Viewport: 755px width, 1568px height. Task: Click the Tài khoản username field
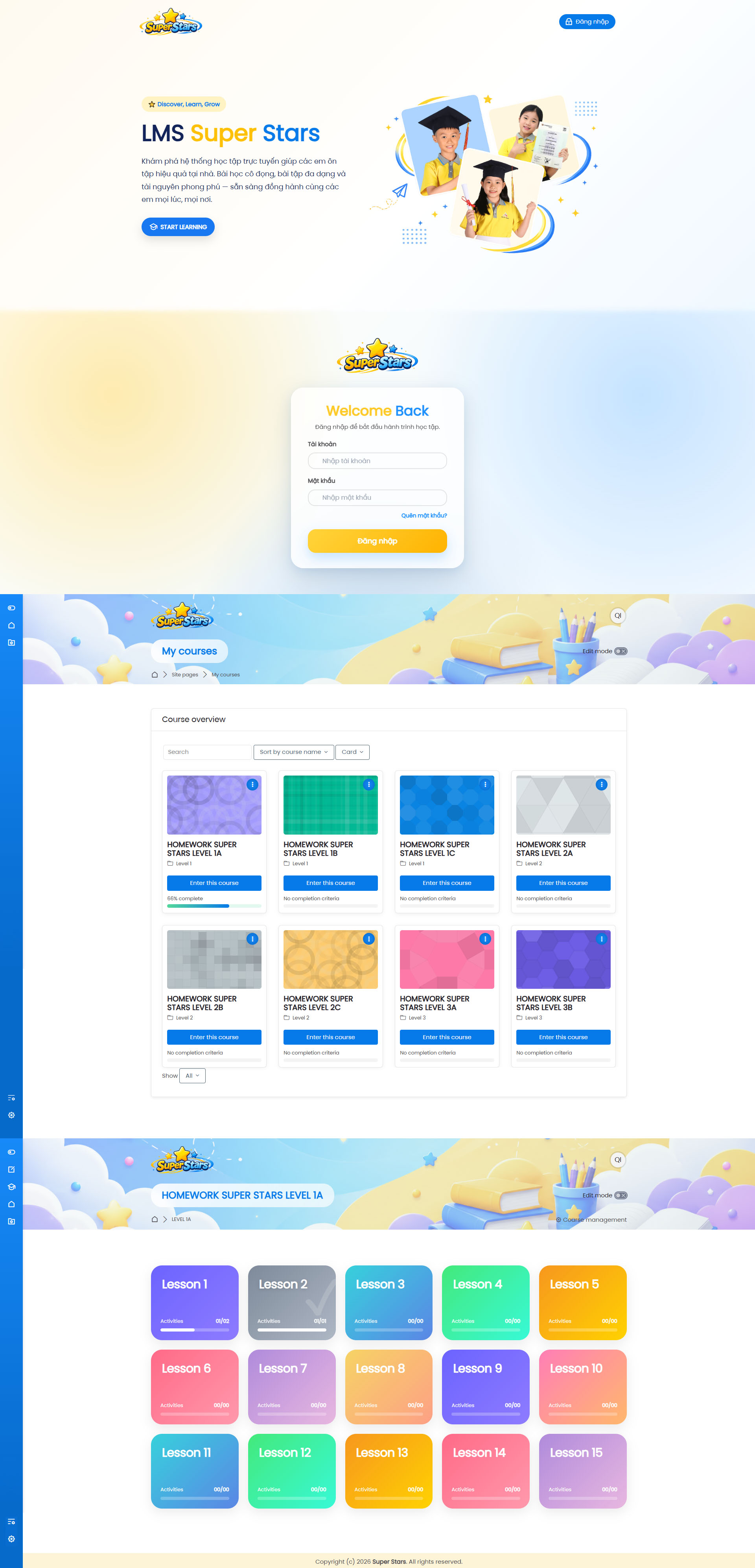click(x=377, y=461)
